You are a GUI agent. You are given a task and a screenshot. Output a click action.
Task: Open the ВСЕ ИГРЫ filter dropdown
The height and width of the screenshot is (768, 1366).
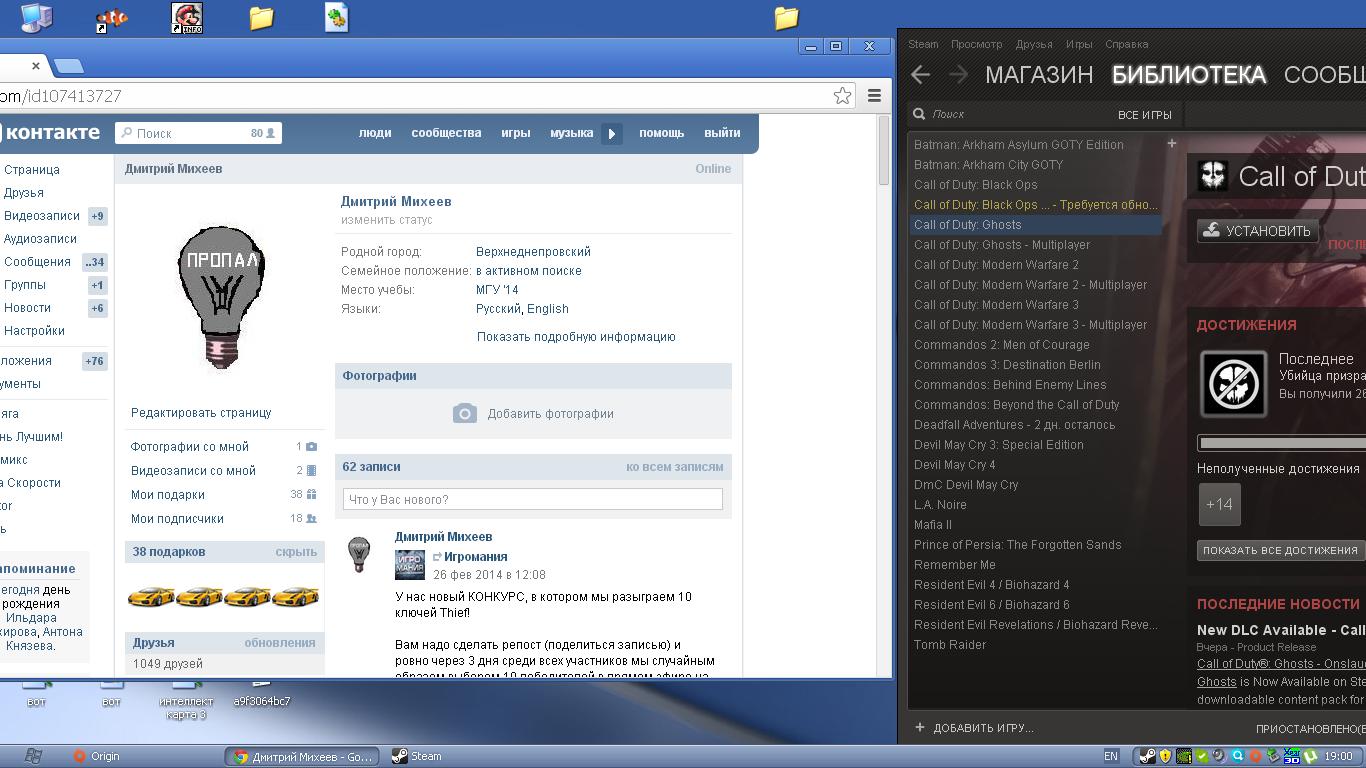pos(1144,115)
